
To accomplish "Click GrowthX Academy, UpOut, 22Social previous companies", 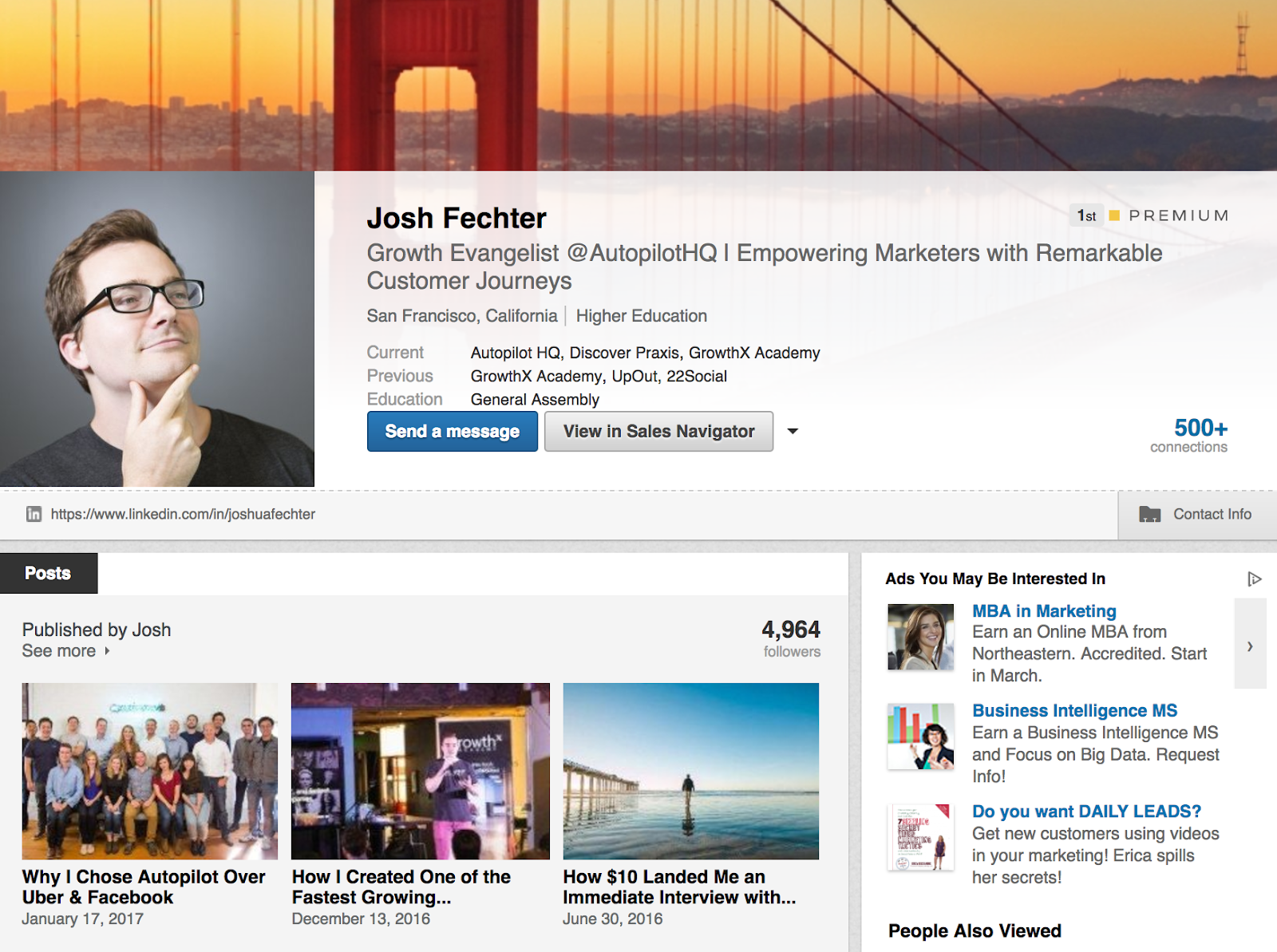I will (599, 376).
